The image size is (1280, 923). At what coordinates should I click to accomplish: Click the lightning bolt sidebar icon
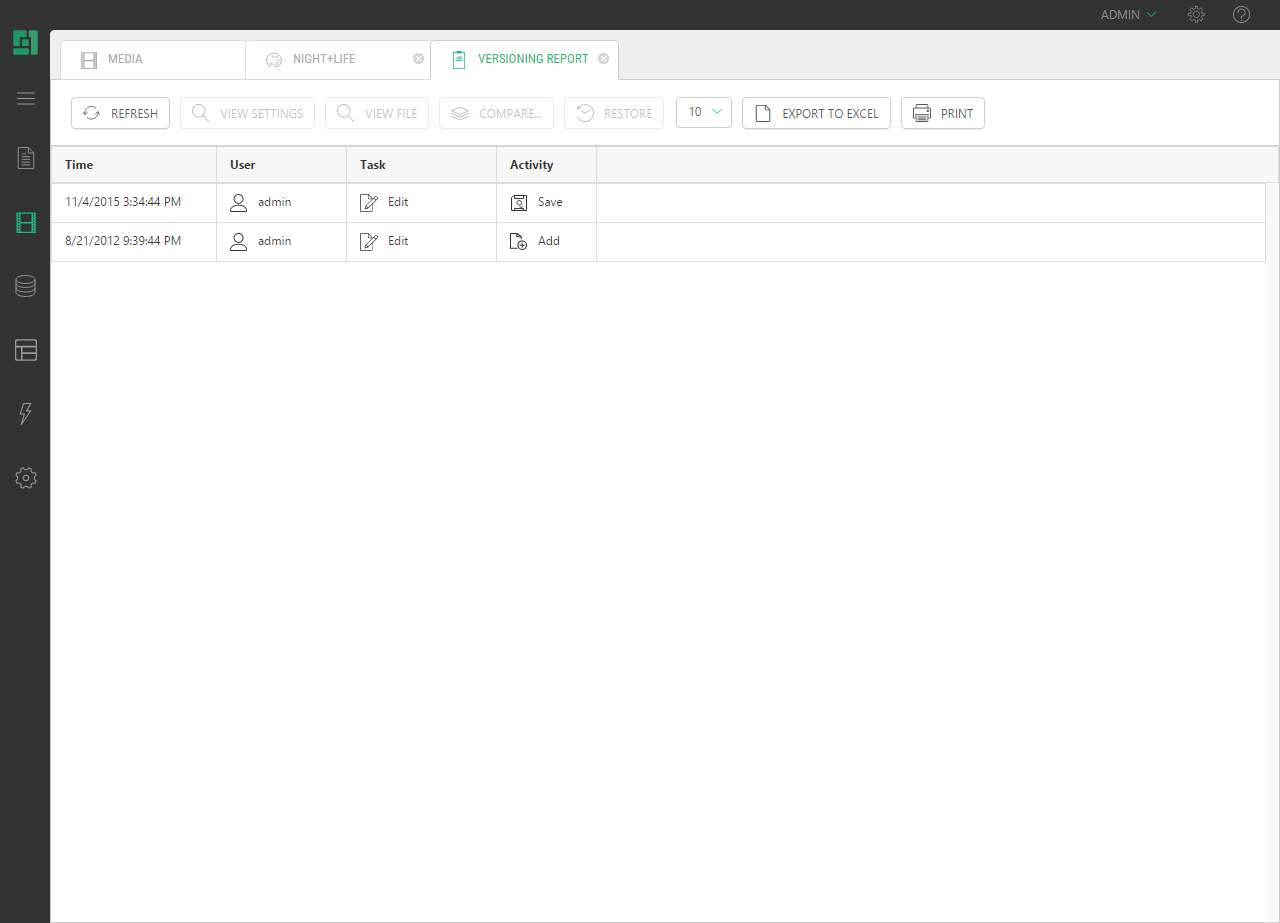click(26, 414)
